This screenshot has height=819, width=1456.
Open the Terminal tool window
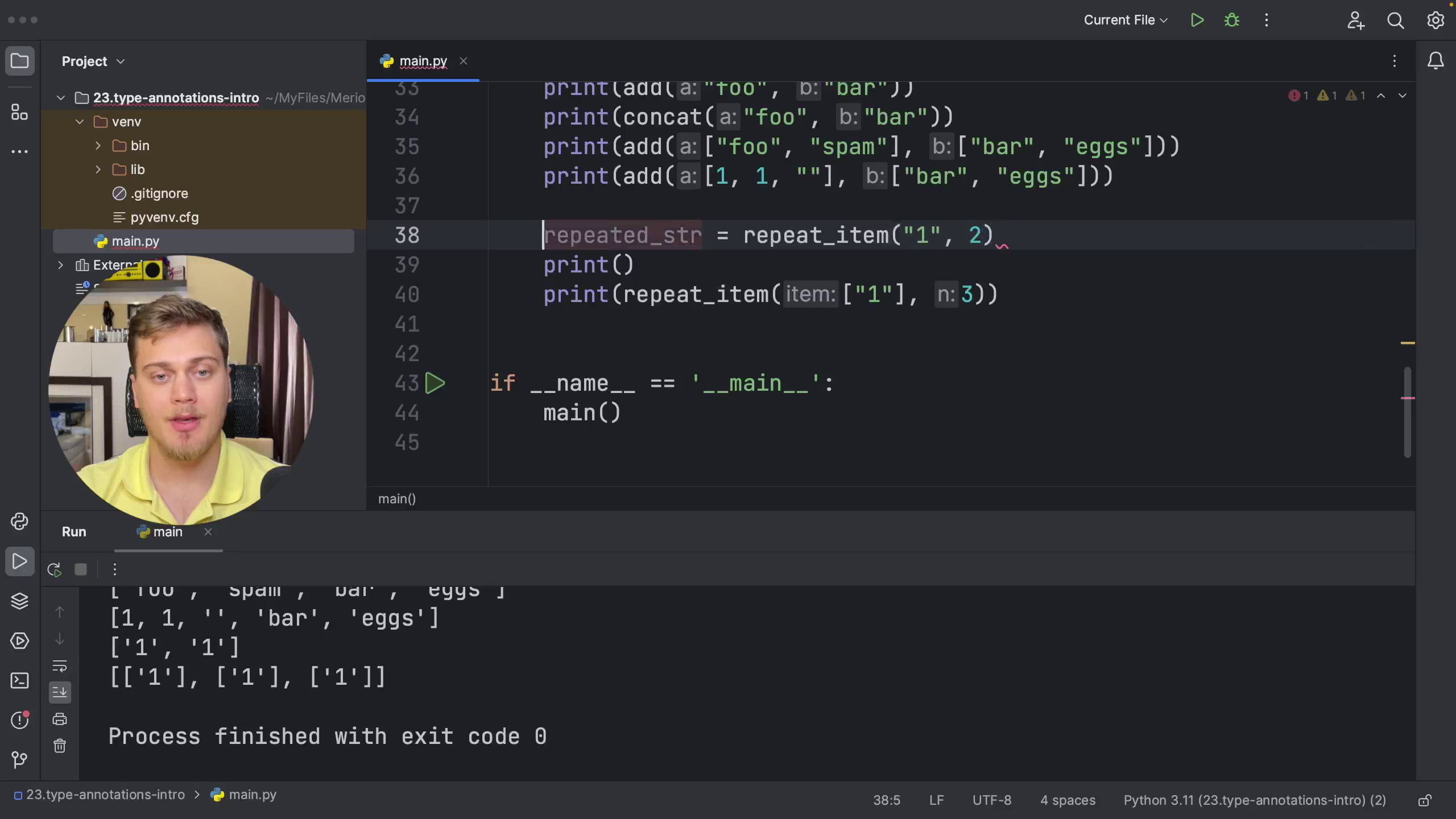tap(20, 681)
